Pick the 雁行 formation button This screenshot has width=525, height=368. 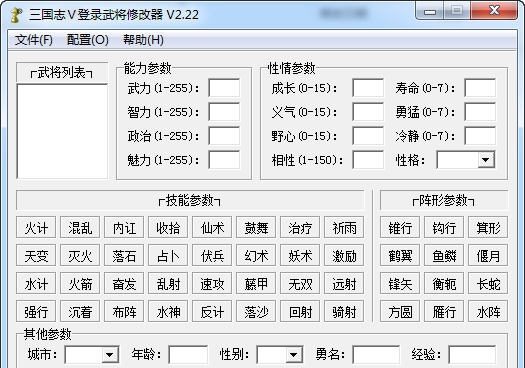[x=444, y=311]
